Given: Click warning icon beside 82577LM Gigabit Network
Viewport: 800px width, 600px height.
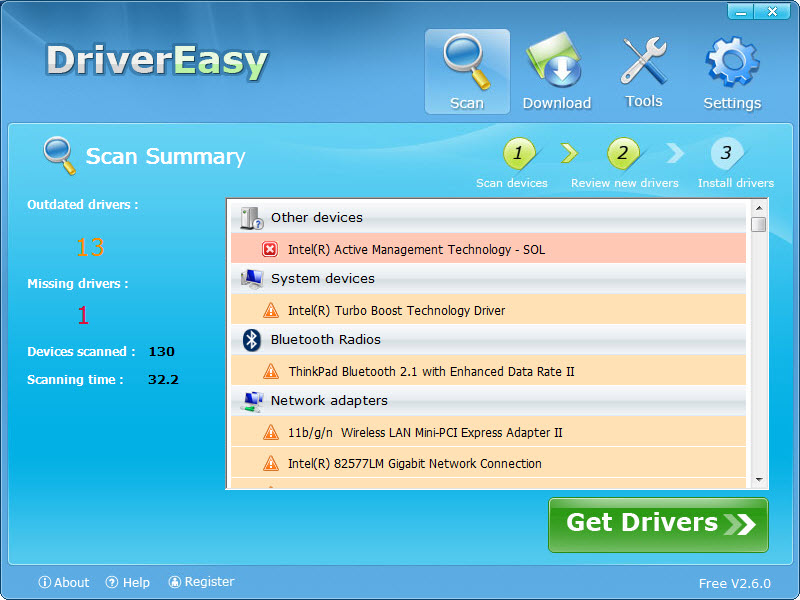Looking at the screenshot, I should (x=271, y=463).
